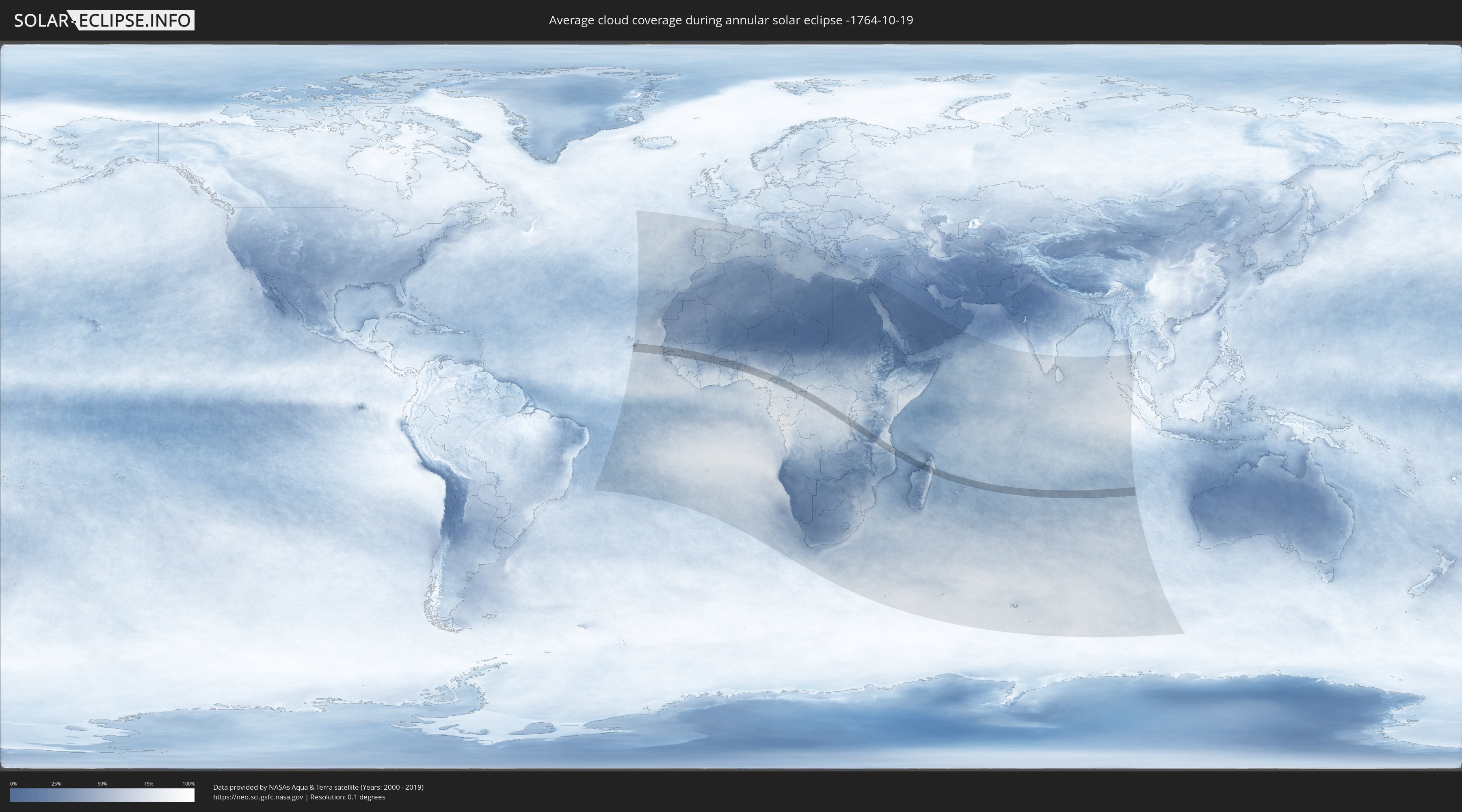
Task: Click the '75%' legend label
Action: point(148,784)
